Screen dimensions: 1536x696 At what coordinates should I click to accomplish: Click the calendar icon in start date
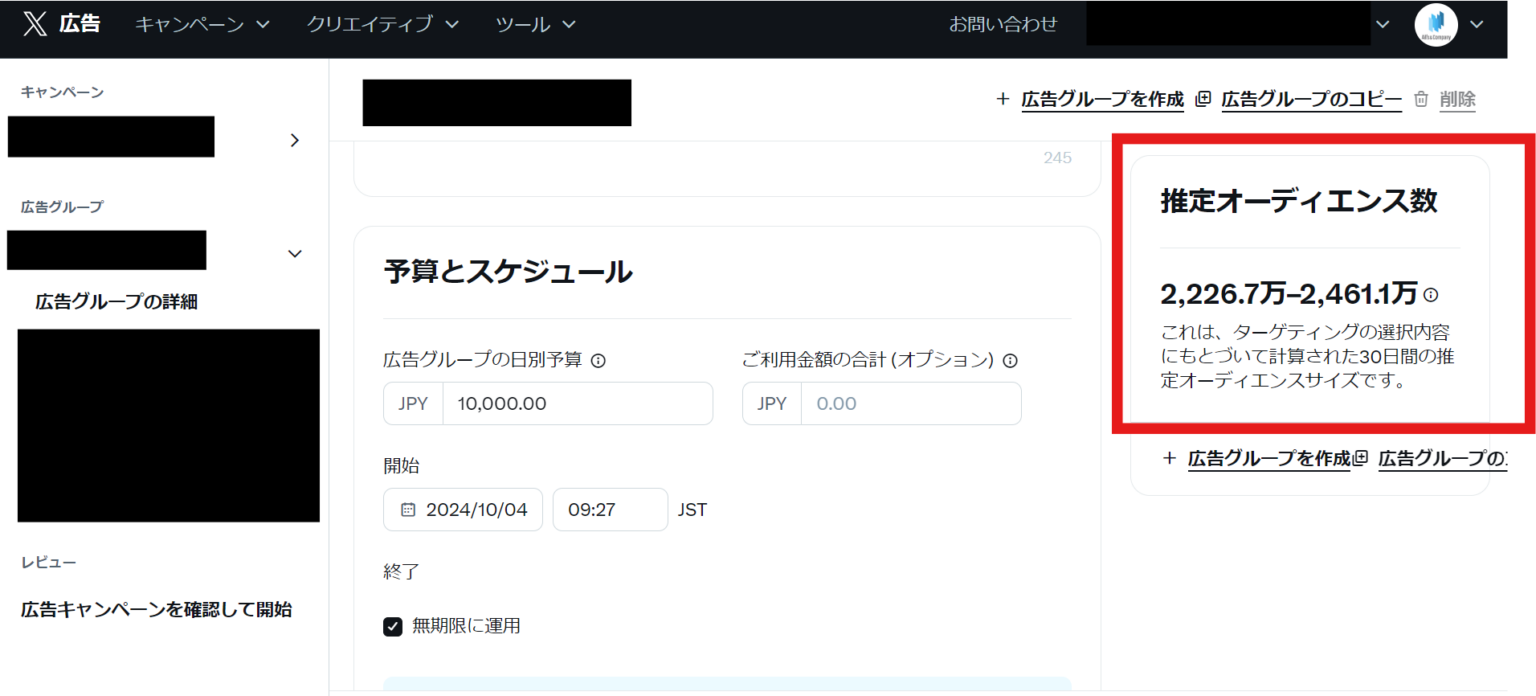coord(408,510)
